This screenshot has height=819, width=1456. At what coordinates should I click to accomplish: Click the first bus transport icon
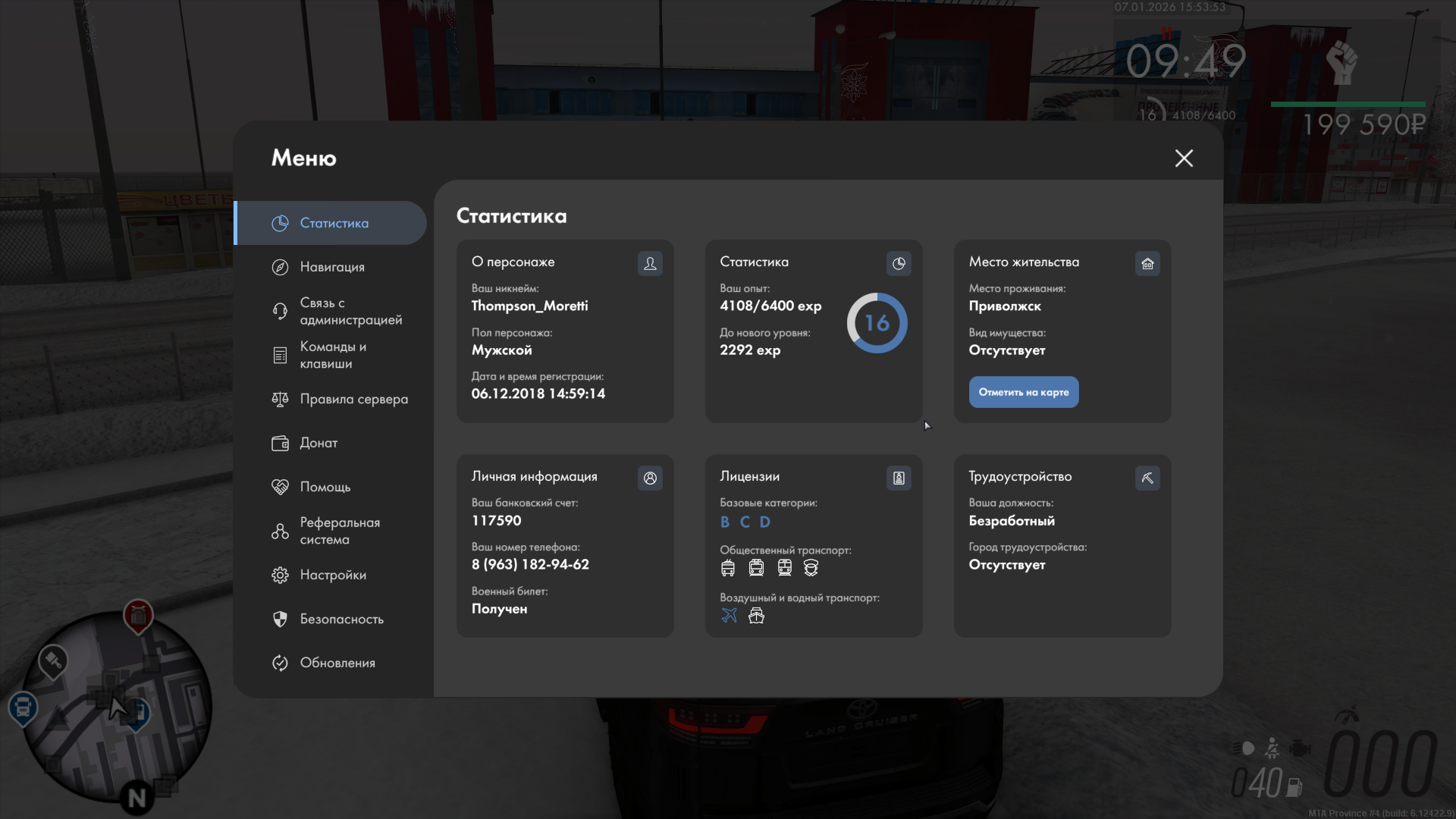pyautogui.click(x=728, y=567)
